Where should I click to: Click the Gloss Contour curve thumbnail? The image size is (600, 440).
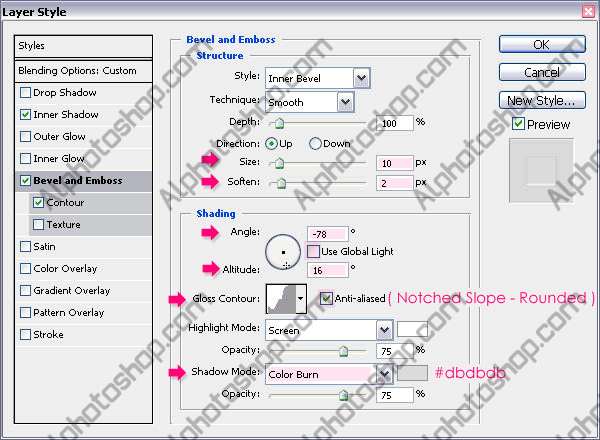click(x=282, y=299)
